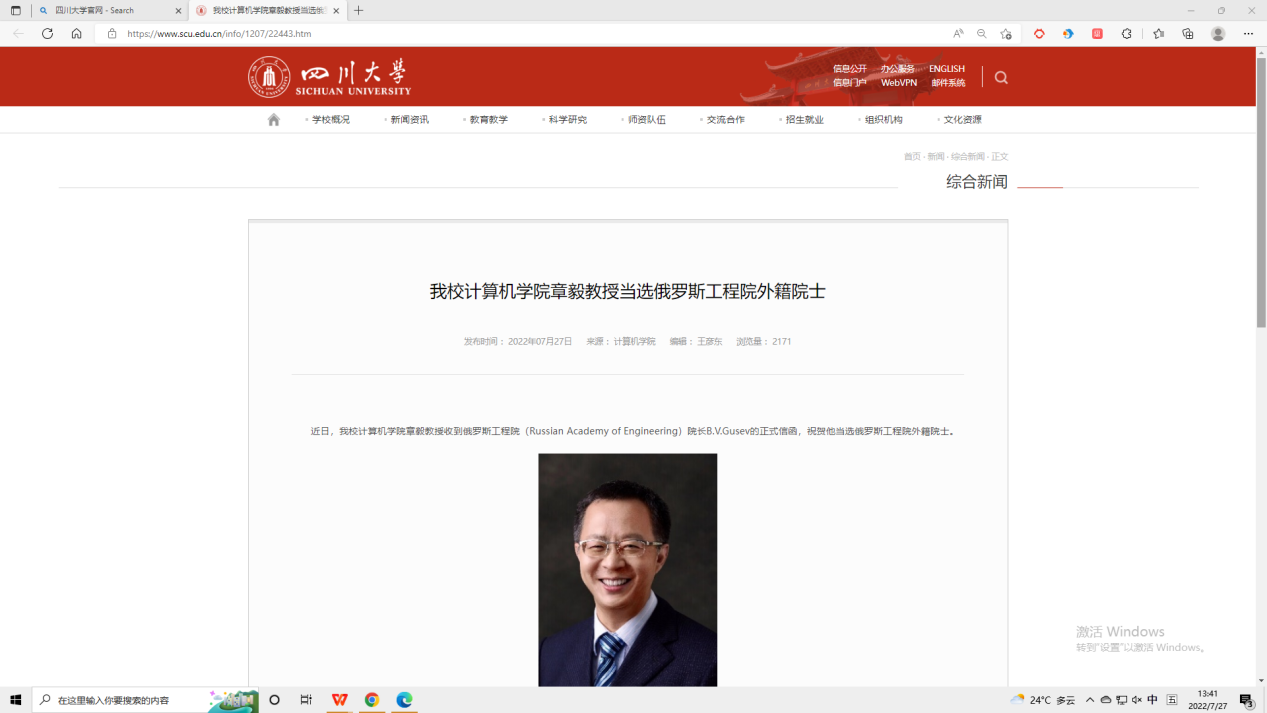This screenshot has width=1267, height=713.
Task: Open the ENGLISH version link
Action: 945,69
